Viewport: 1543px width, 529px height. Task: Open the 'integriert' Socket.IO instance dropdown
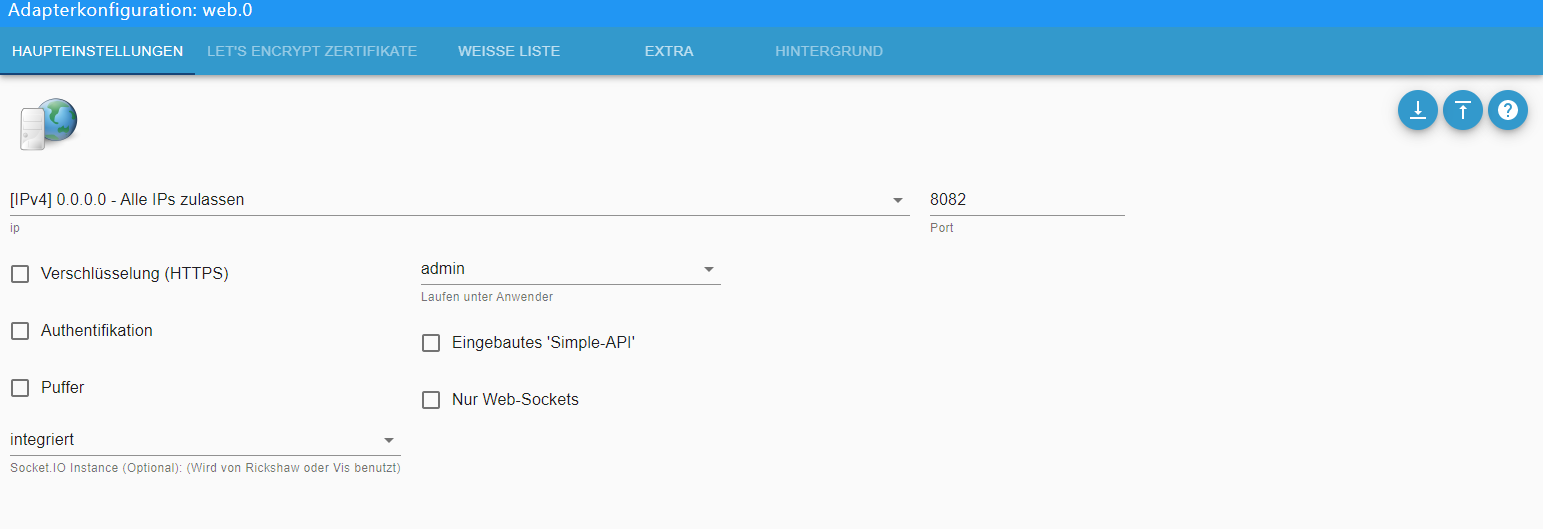click(x=205, y=440)
